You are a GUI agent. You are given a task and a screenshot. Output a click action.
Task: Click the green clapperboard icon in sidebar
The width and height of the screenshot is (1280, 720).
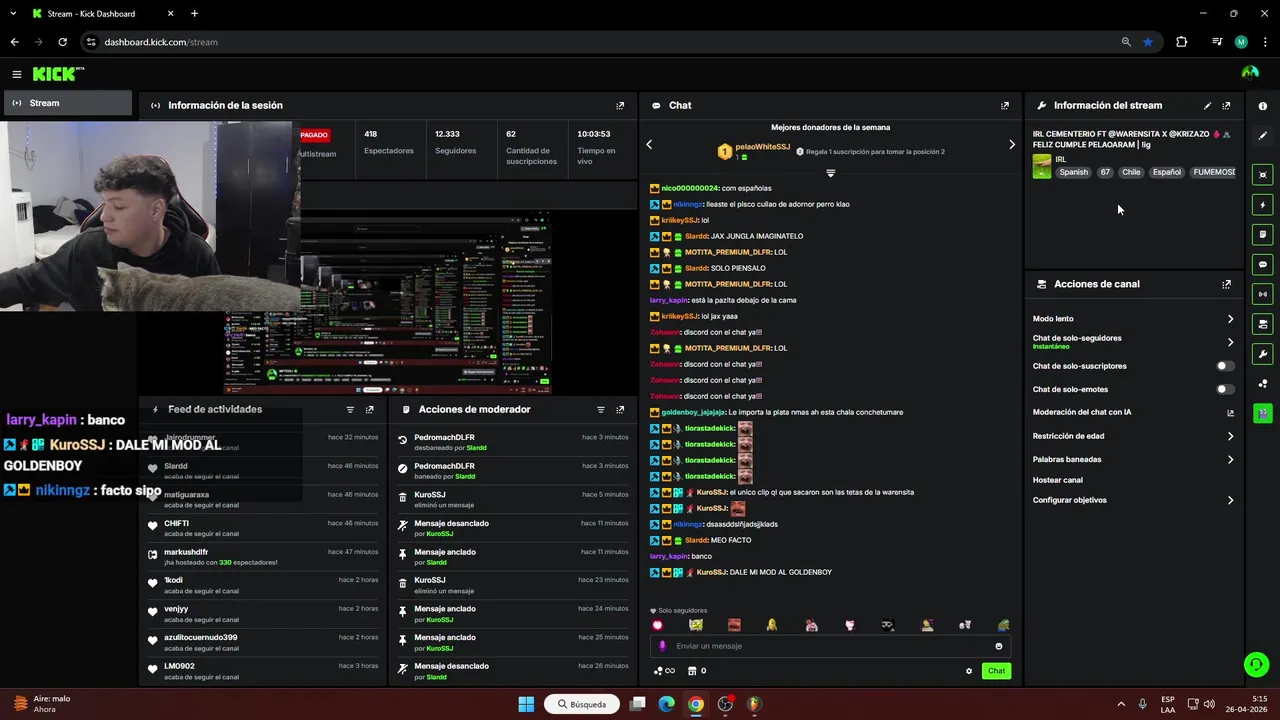tap(1263, 413)
